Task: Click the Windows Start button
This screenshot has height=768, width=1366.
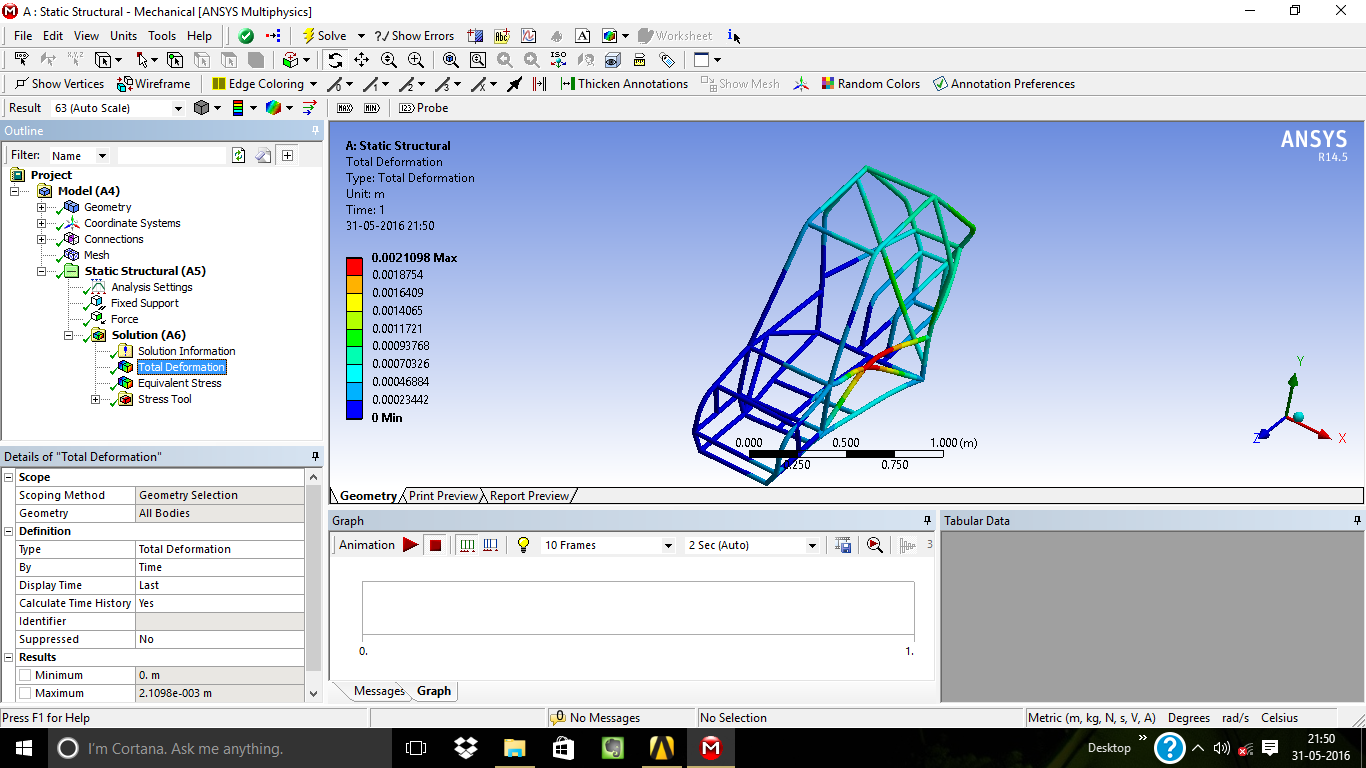Action: [x=22, y=748]
